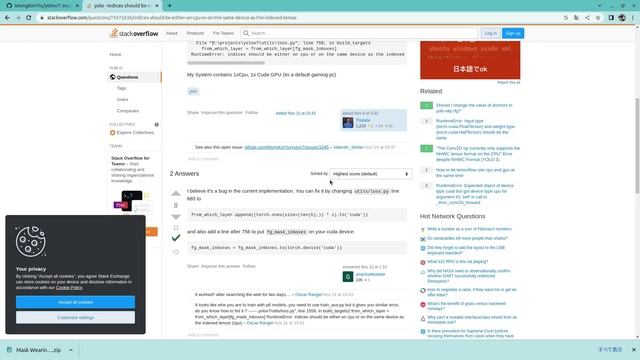Click Follow under the question
Viewport: 640px width, 360px height.
coord(251,113)
